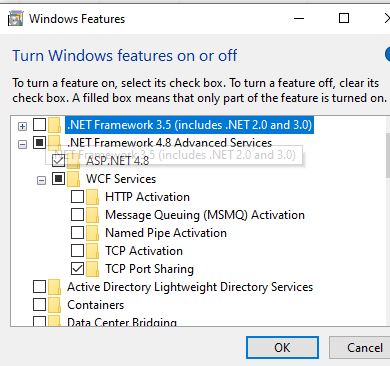Image resolution: width=390 pixels, height=366 pixels.
Task: Click the folder icon next to TCP Activation
Action: pyautogui.click(x=93, y=251)
